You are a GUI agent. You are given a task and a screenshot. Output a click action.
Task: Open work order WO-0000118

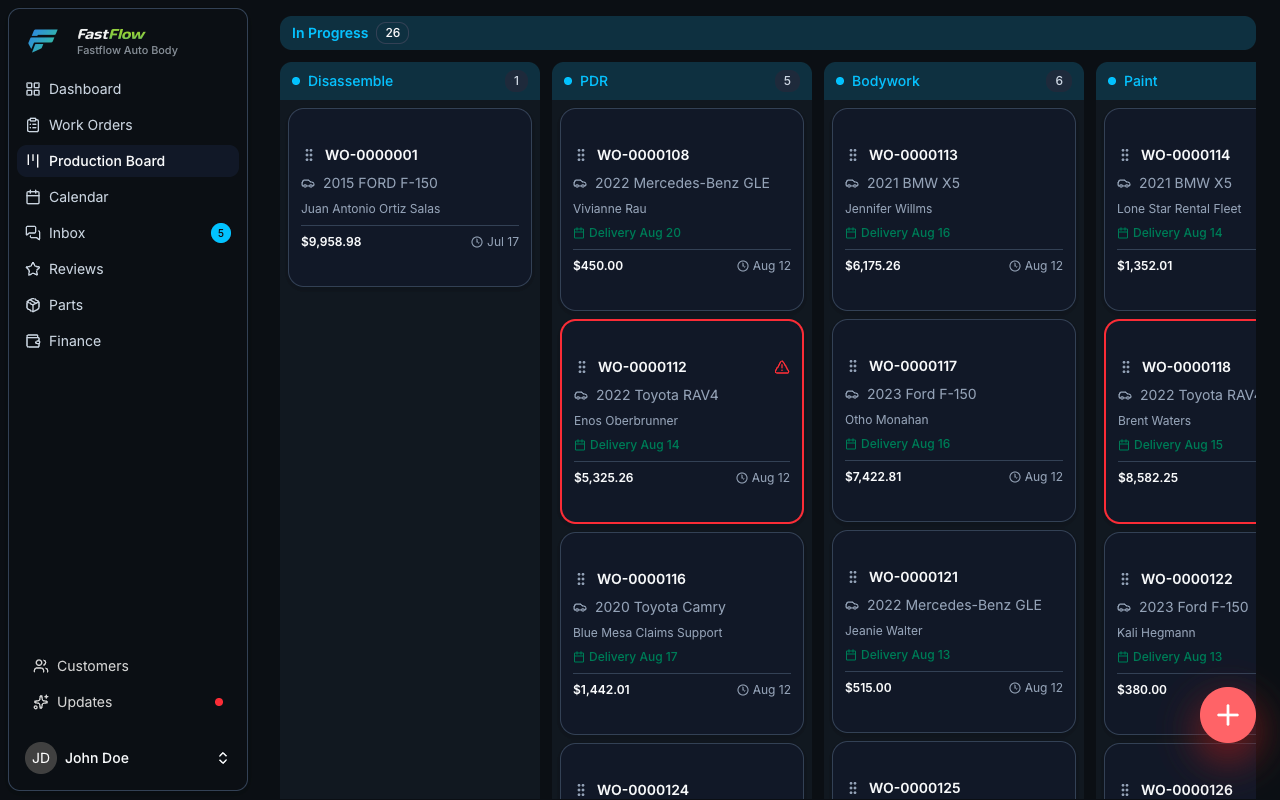(x=1186, y=367)
